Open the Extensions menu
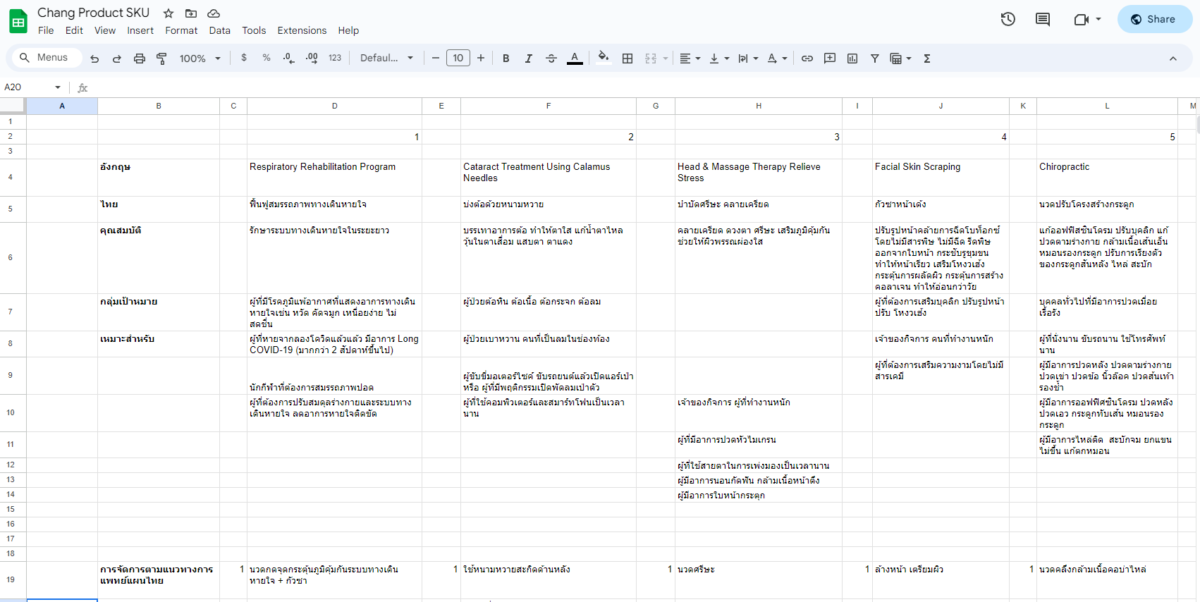 [x=301, y=31]
